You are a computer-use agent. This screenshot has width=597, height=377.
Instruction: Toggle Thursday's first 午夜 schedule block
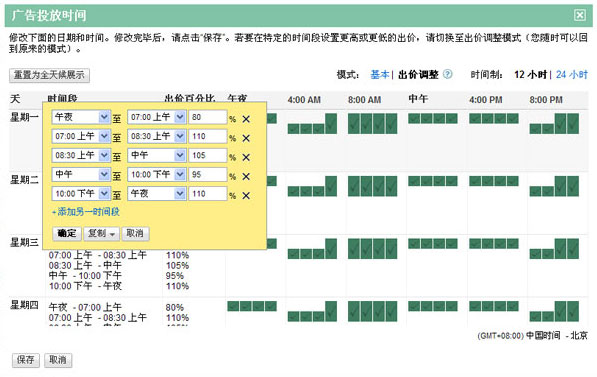click(x=233, y=306)
